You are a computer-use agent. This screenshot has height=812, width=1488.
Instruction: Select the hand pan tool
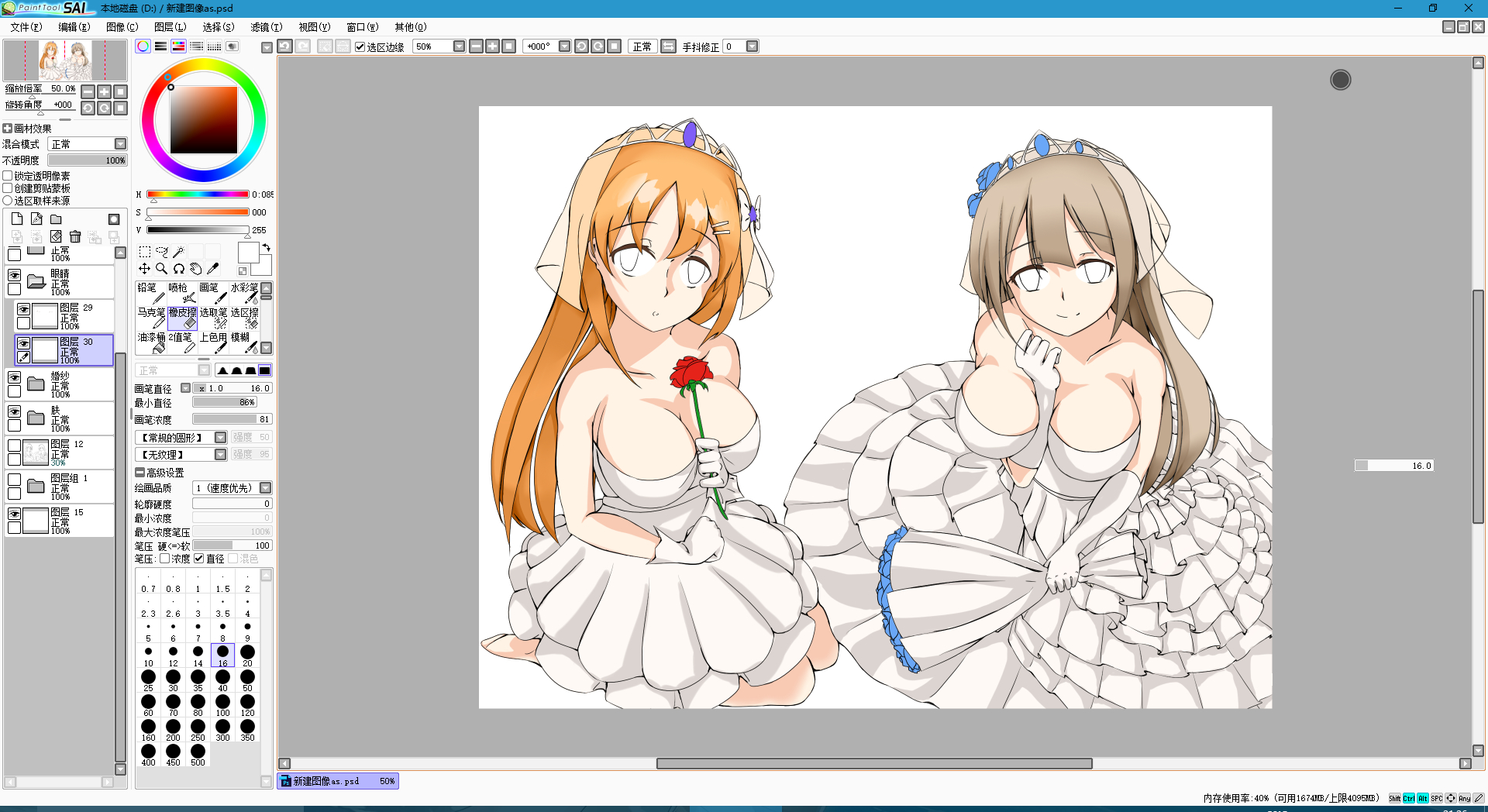[196, 269]
